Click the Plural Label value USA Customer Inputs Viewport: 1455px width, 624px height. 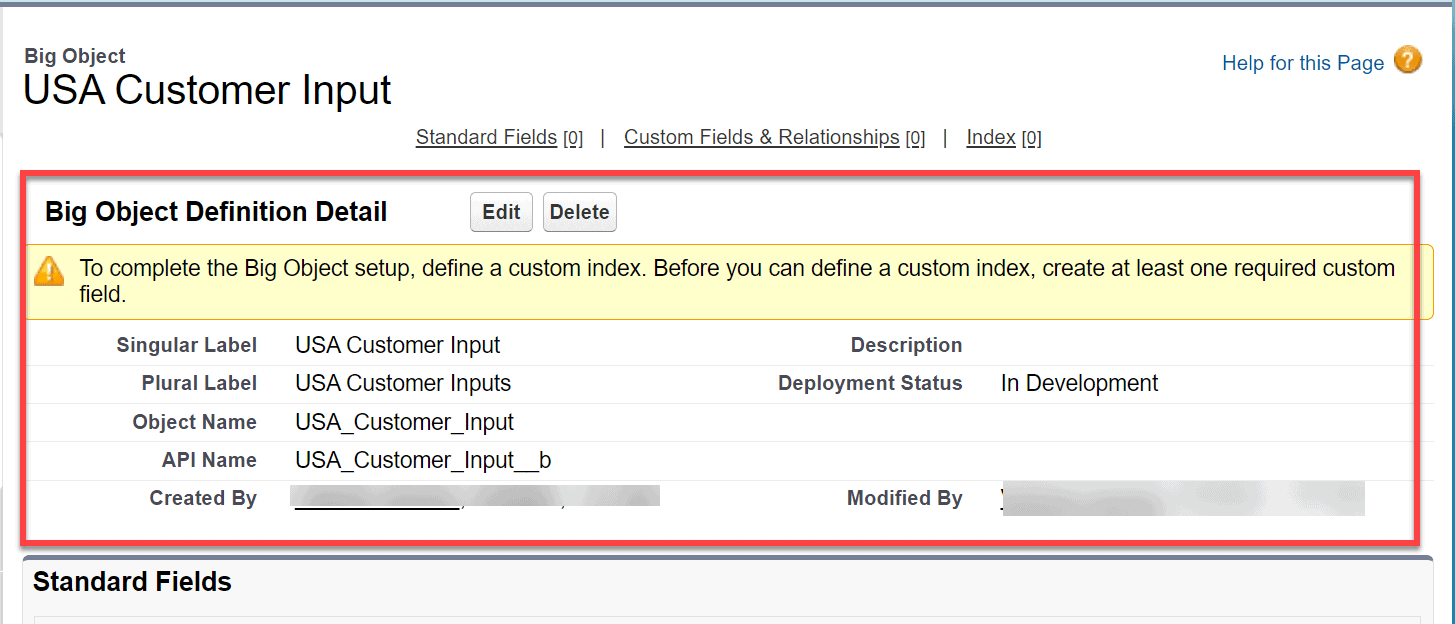402,383
